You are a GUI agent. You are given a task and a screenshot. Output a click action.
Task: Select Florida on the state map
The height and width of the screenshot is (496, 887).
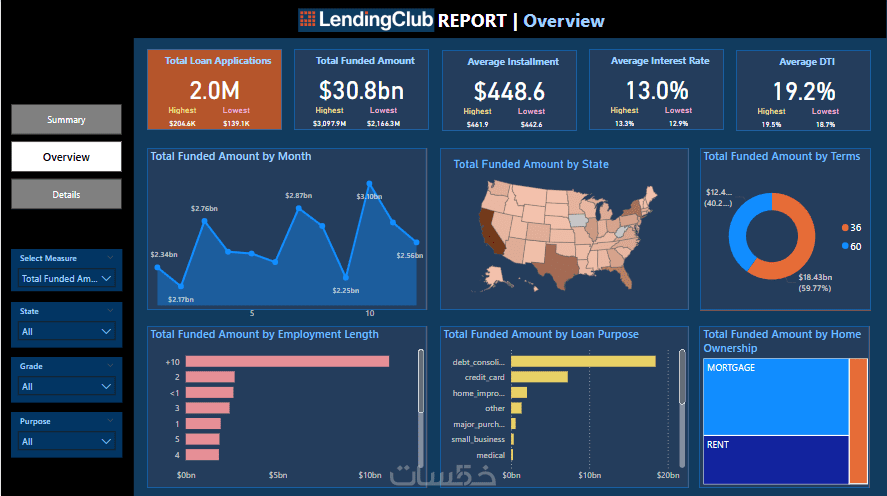click(625, 277)
